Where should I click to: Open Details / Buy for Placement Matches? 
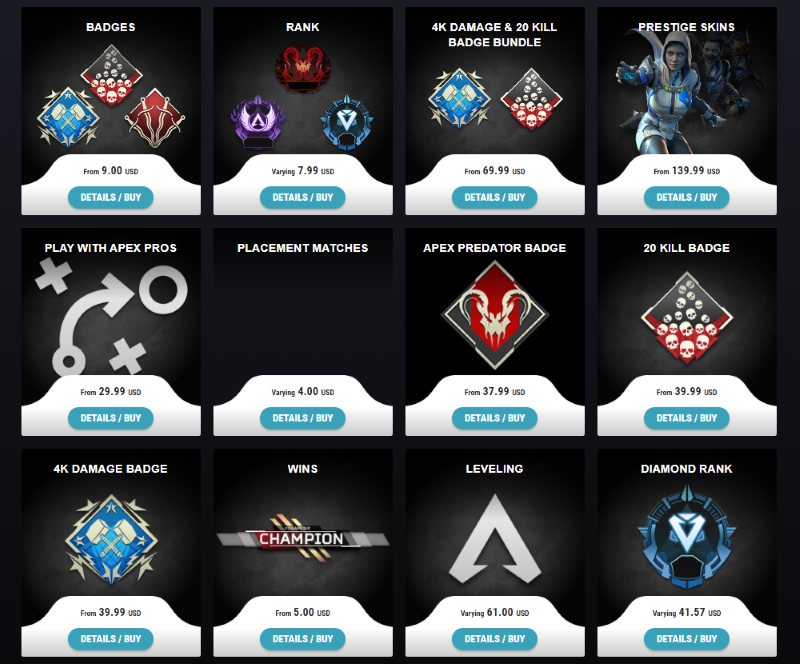tap(303, 419)
